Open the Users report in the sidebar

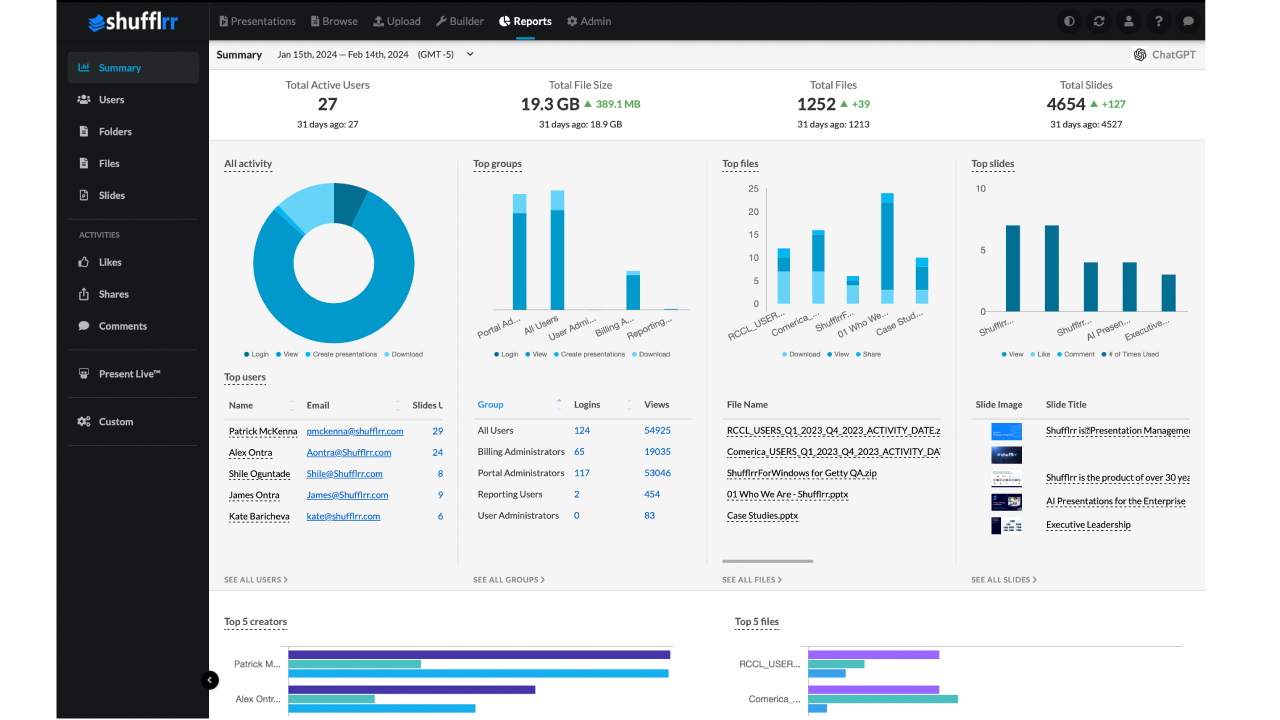point(133,100)
